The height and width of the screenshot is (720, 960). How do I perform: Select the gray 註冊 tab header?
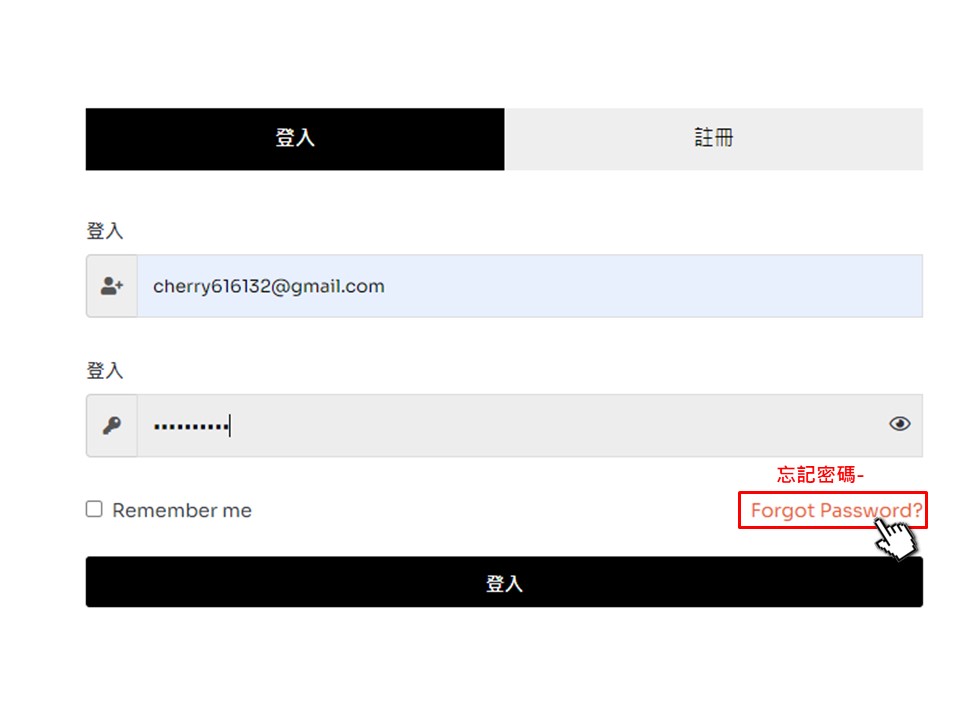coord(714,139)
